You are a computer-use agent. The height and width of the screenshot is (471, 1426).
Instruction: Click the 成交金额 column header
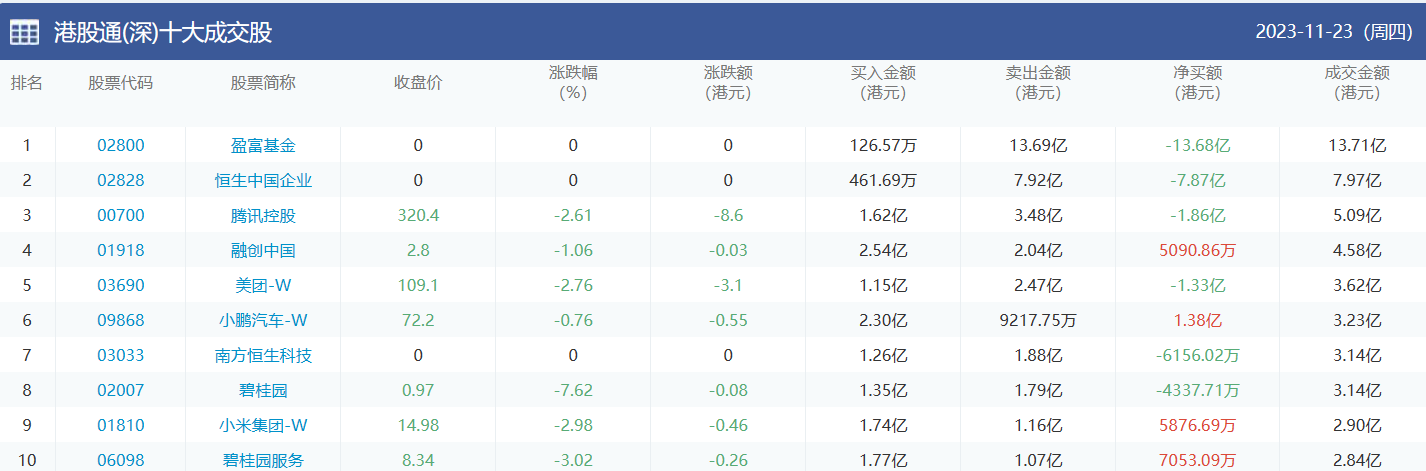[1357, 82]
